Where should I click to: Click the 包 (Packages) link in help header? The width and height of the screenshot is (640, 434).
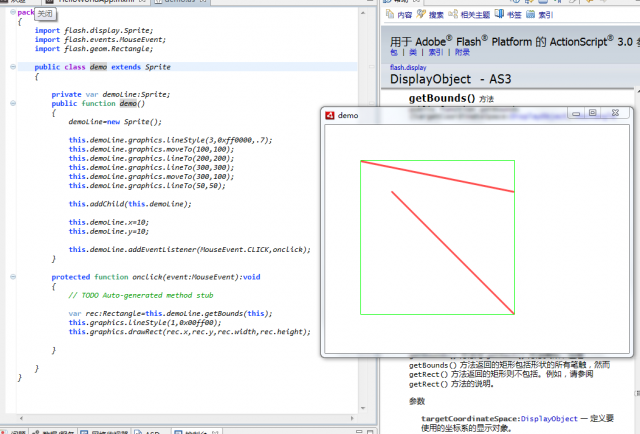[392, 52]
